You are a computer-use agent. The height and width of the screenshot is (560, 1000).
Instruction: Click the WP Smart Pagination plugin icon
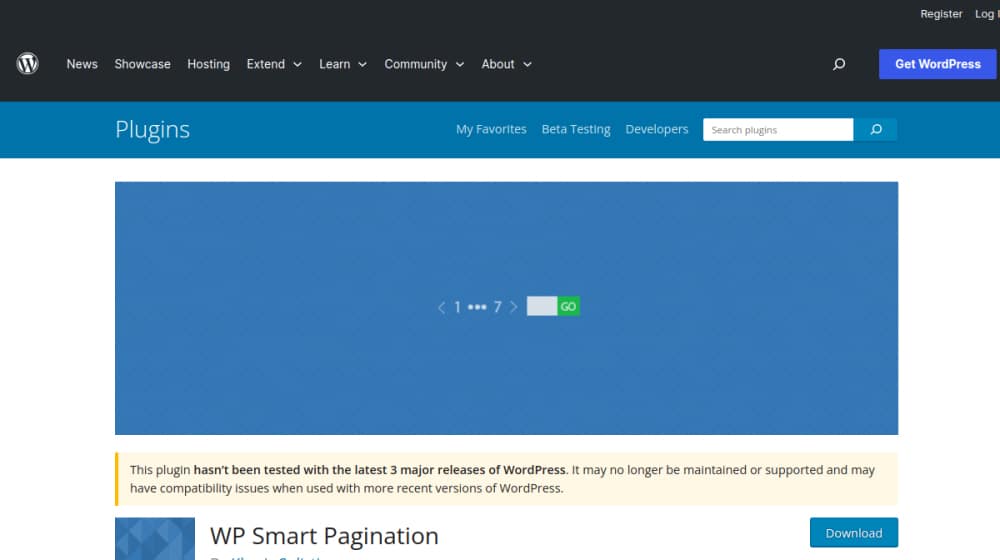[155, 539]
